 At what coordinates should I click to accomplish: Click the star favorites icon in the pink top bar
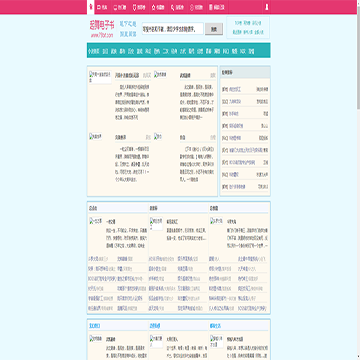tap(153, 7)
